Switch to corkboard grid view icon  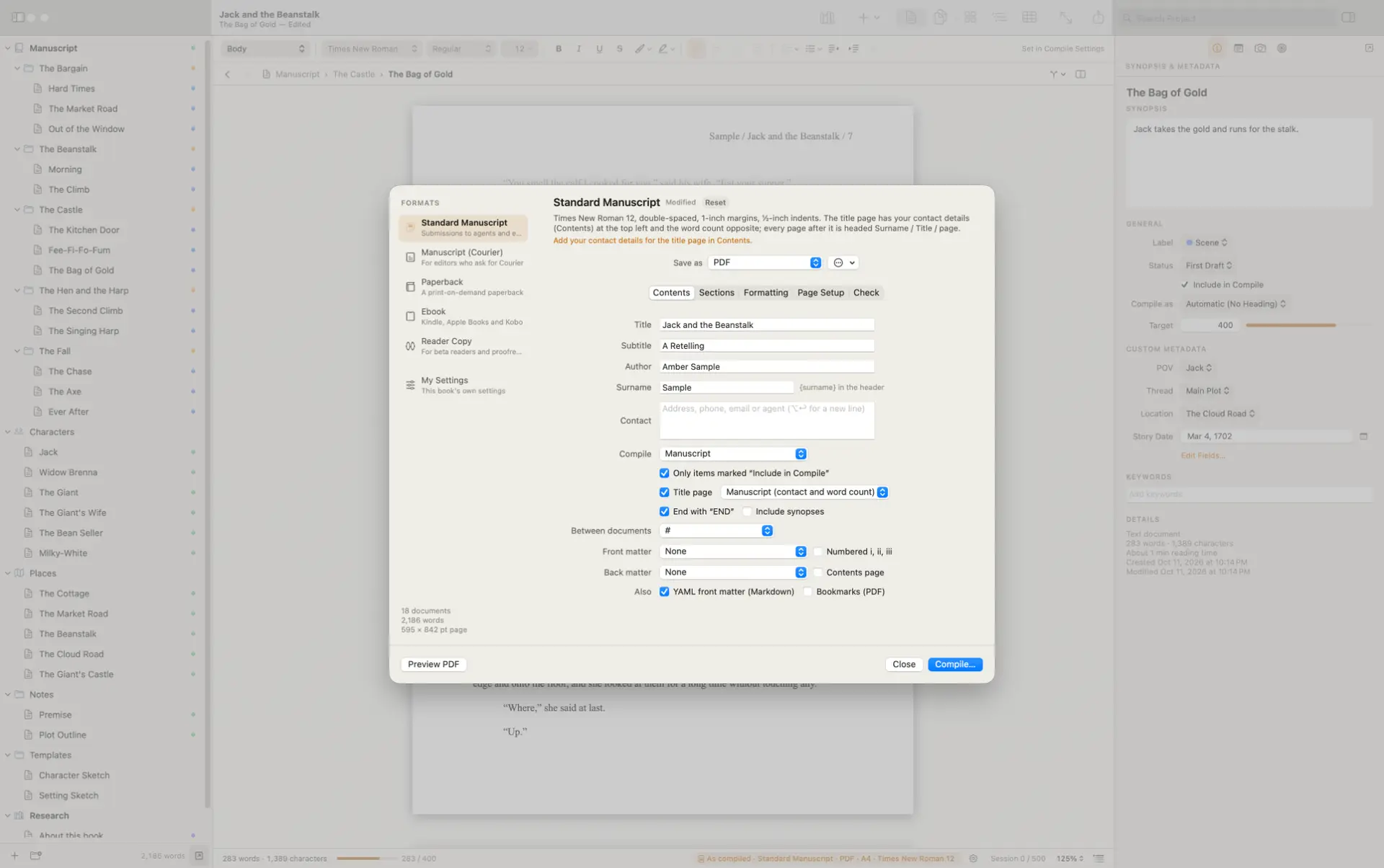(x=970, y=17)
